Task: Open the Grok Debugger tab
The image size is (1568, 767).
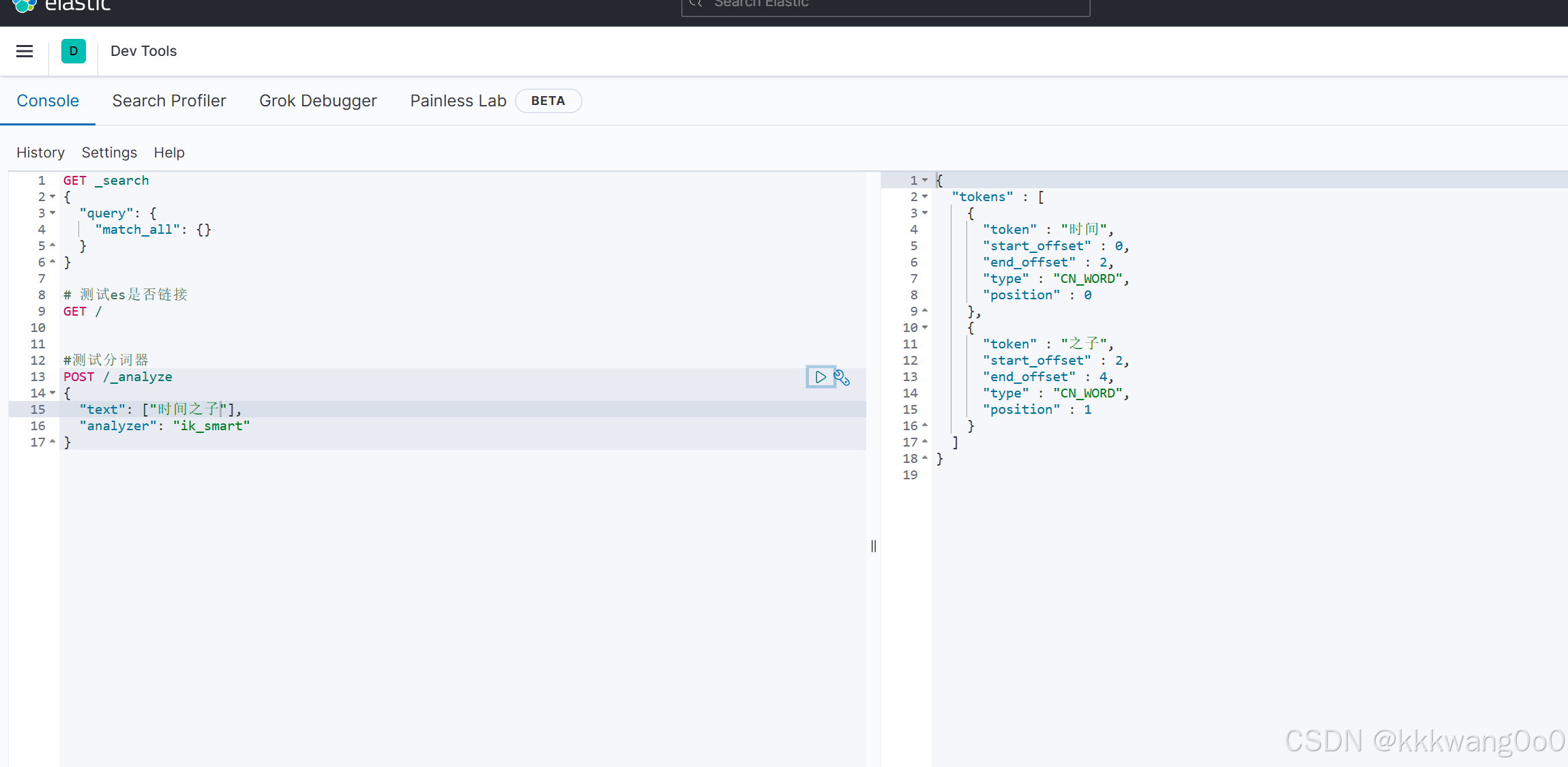Action: [x=318, y=101]
